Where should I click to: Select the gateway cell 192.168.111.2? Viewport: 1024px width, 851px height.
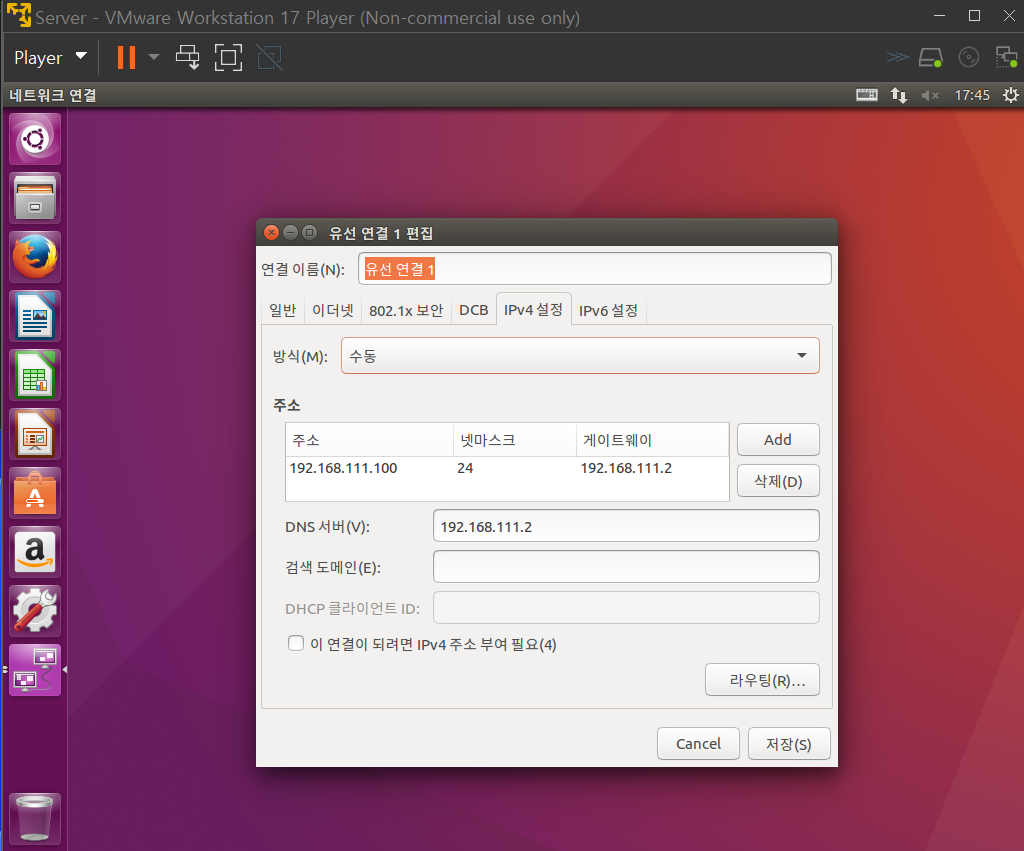[x=652, y=468]
